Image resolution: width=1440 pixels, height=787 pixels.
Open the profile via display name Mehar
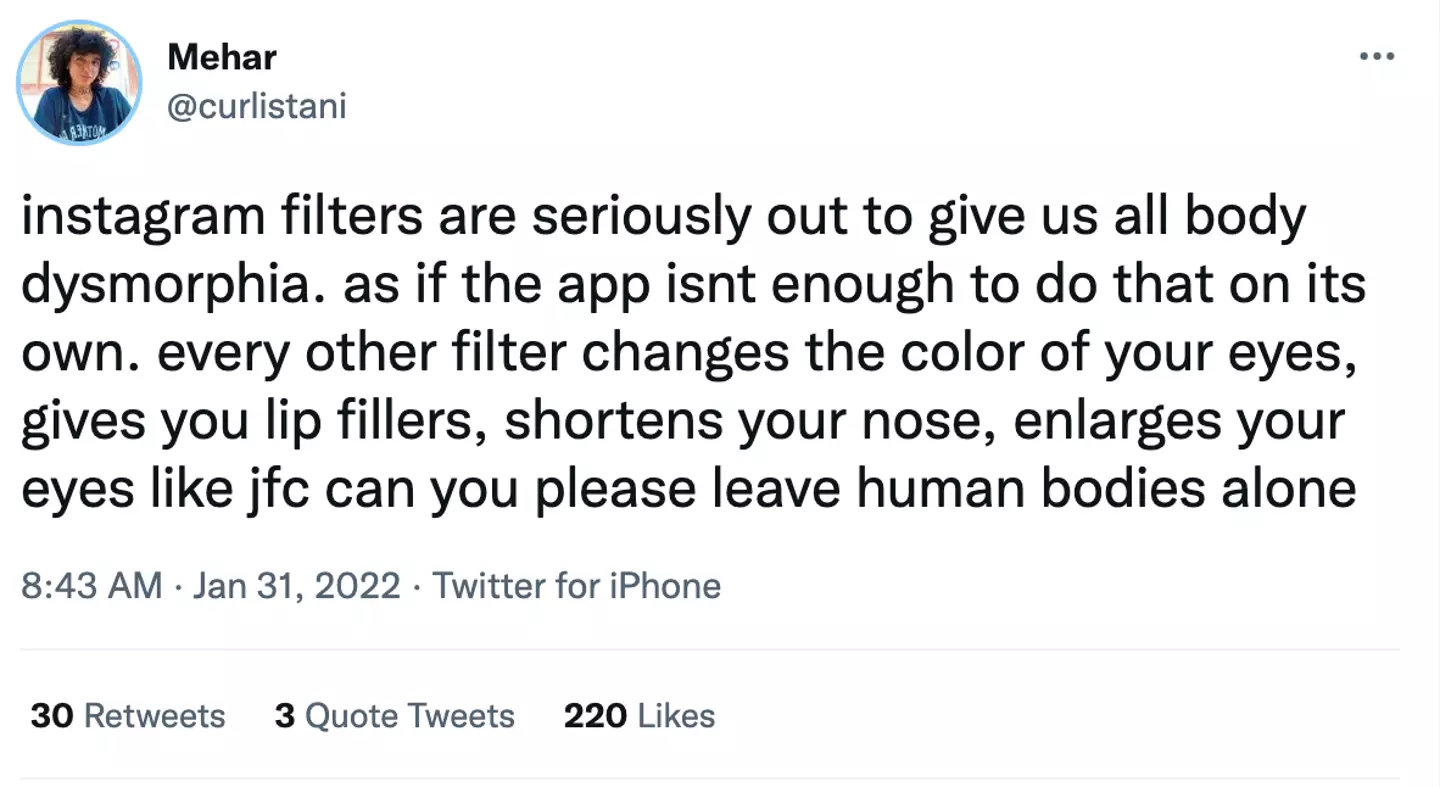222,57
